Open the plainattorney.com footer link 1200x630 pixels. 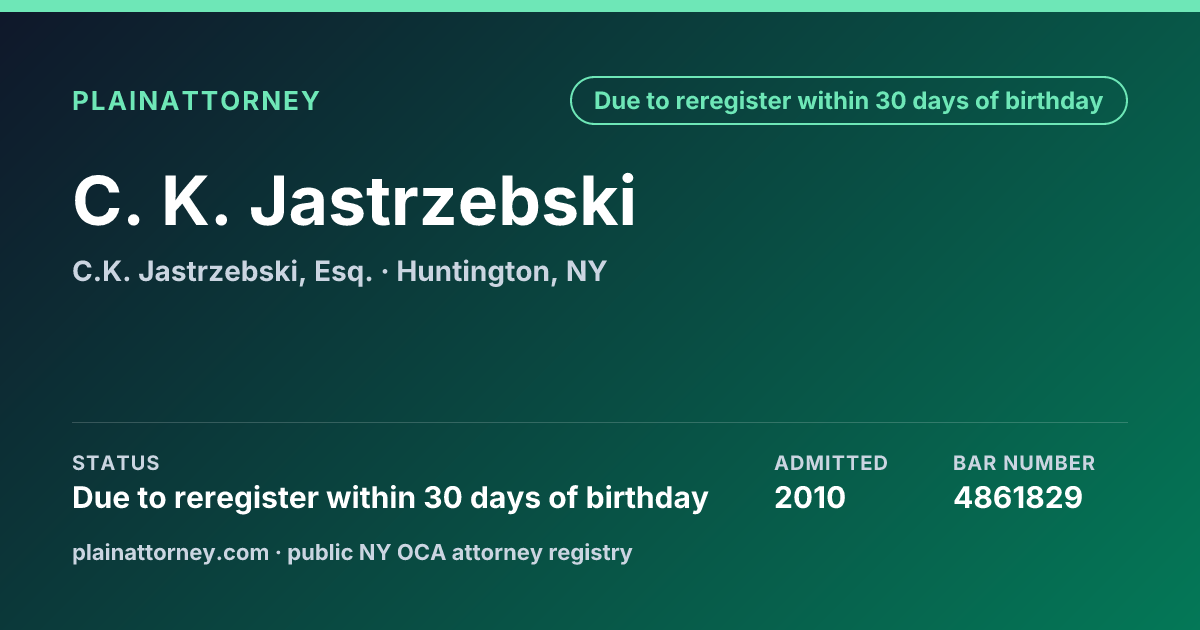click(171, 552)
